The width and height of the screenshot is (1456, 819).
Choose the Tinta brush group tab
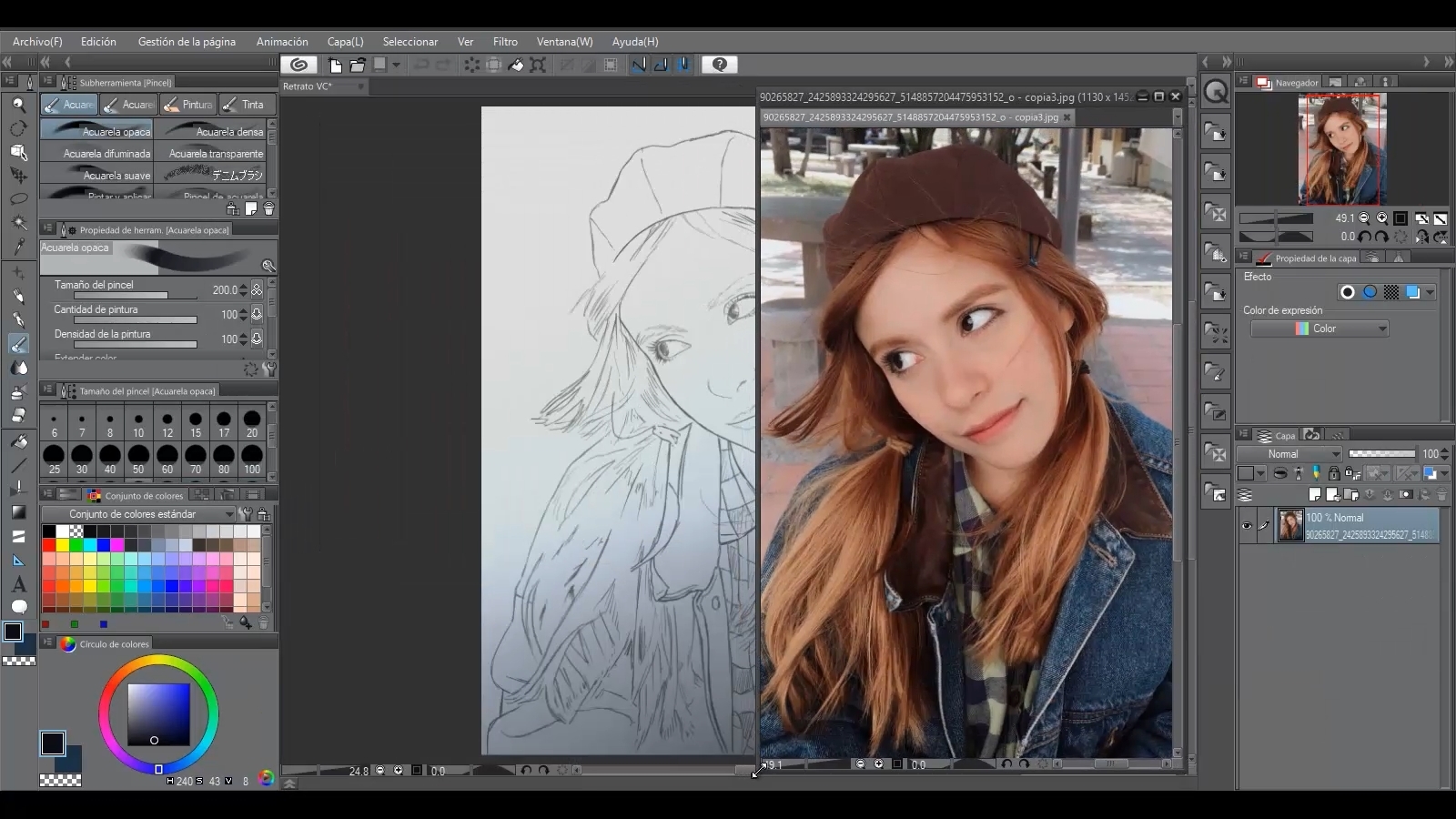(x=244, y=105)
